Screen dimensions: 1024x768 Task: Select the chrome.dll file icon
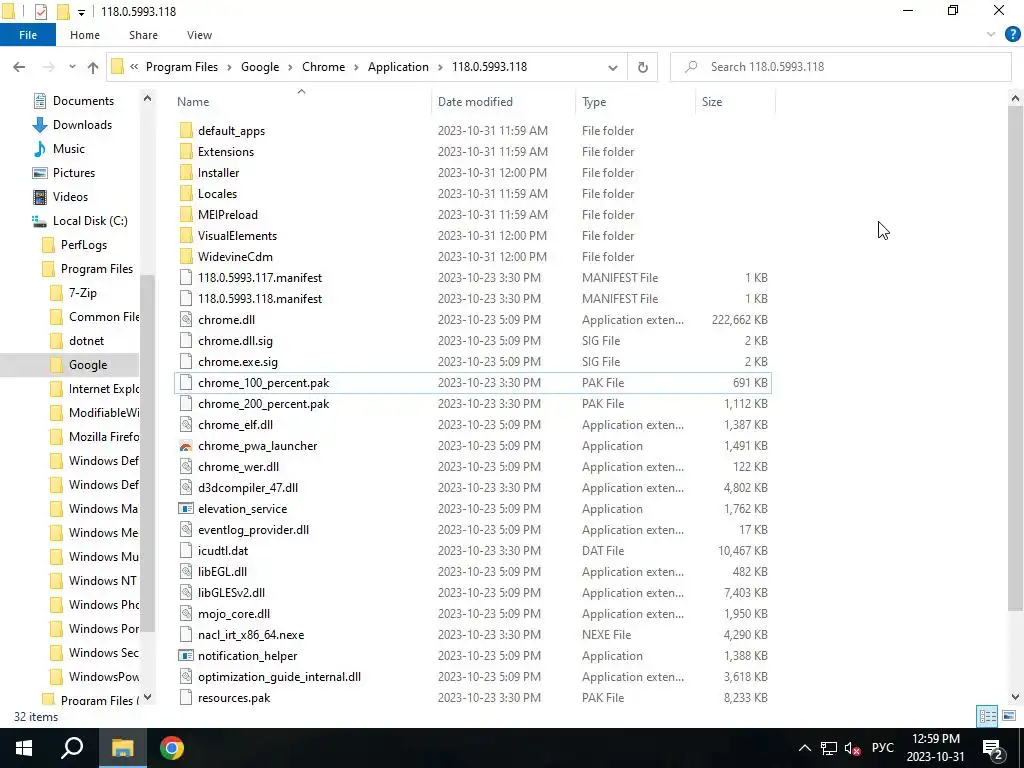(x=186, y=319)
